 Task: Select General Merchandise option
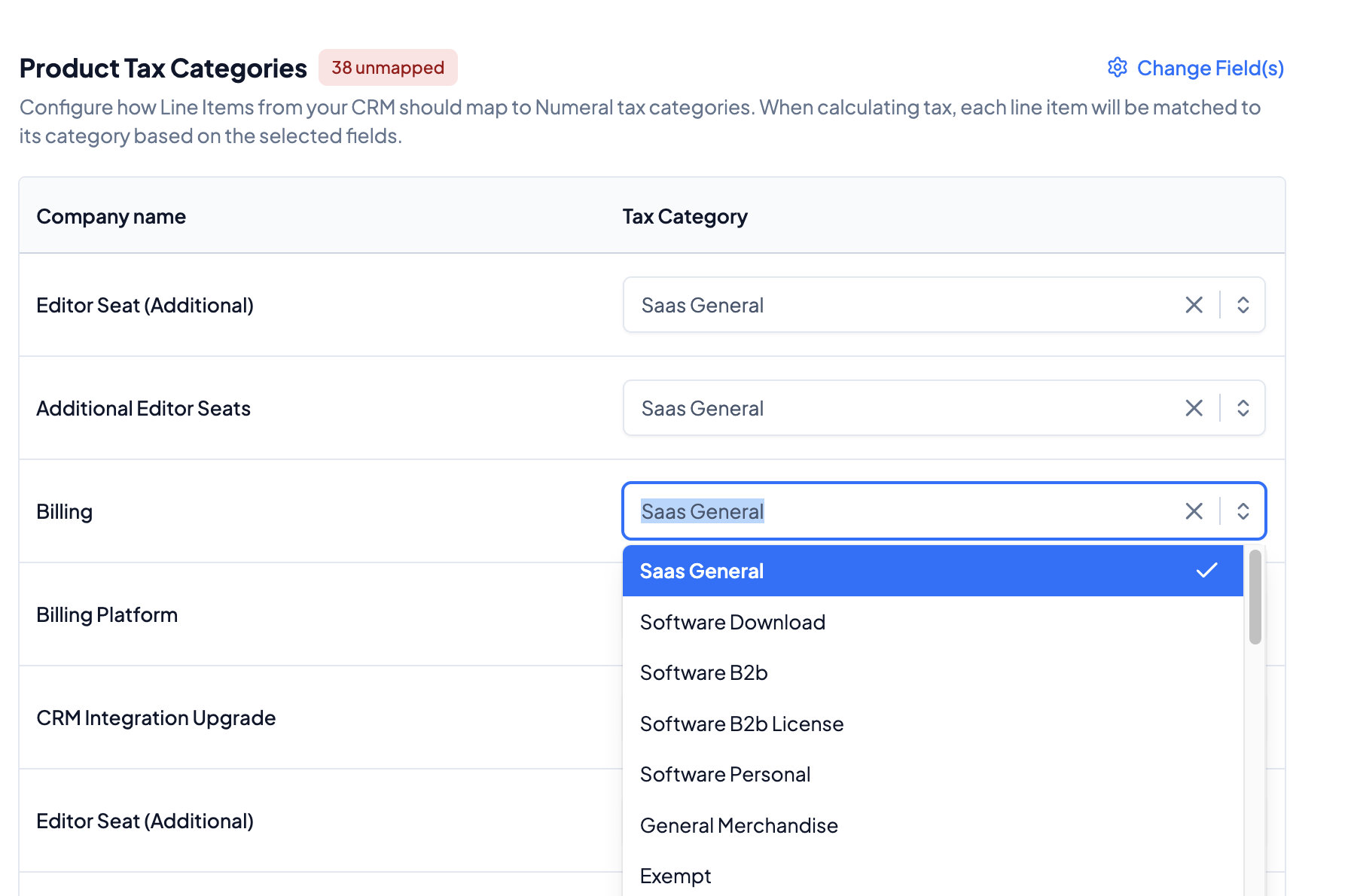point(933,825)
